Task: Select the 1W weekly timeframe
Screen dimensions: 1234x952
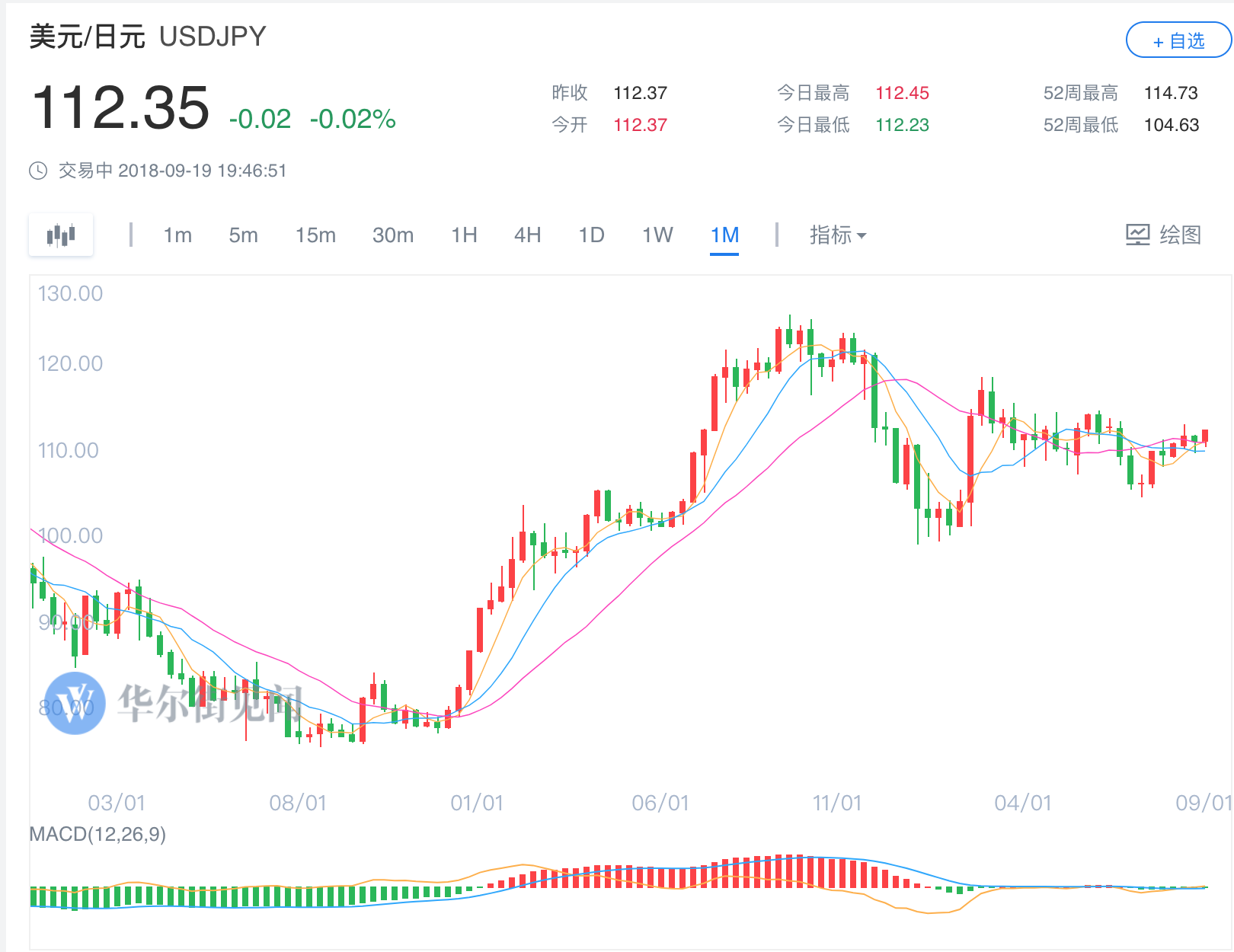Action: click(x=657, y=235)
